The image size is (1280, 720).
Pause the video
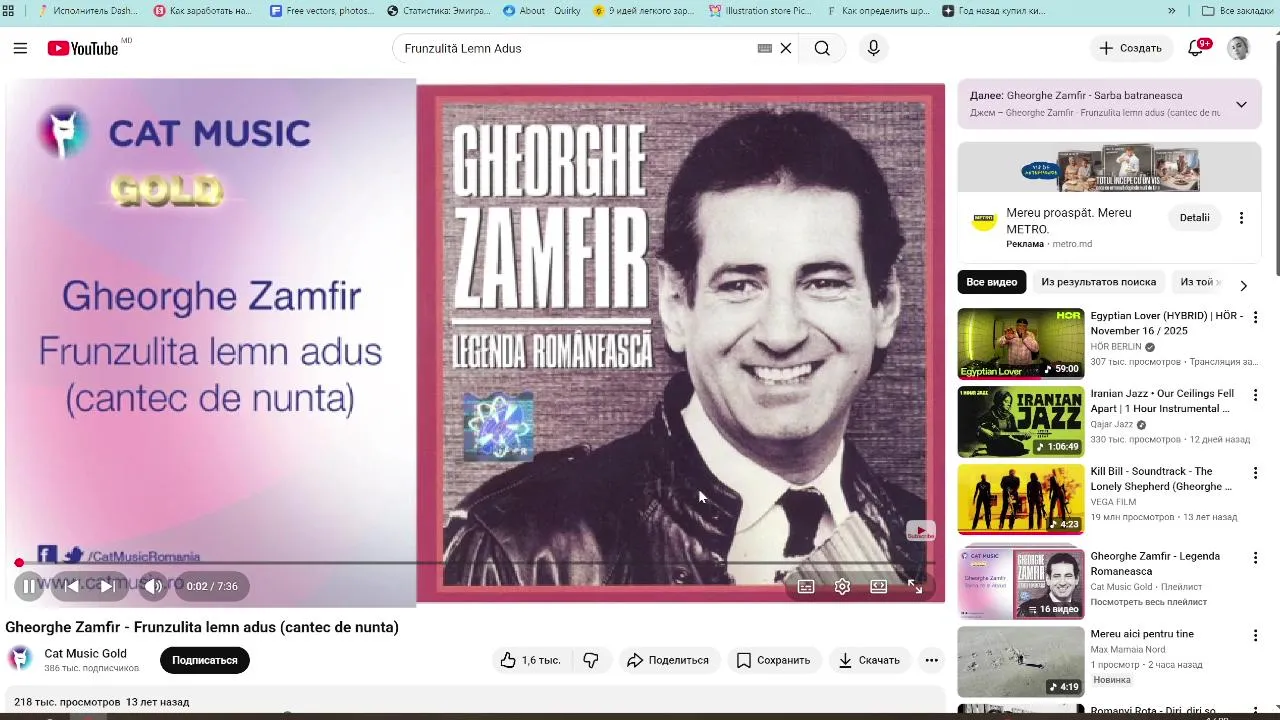tap(29, 586)
